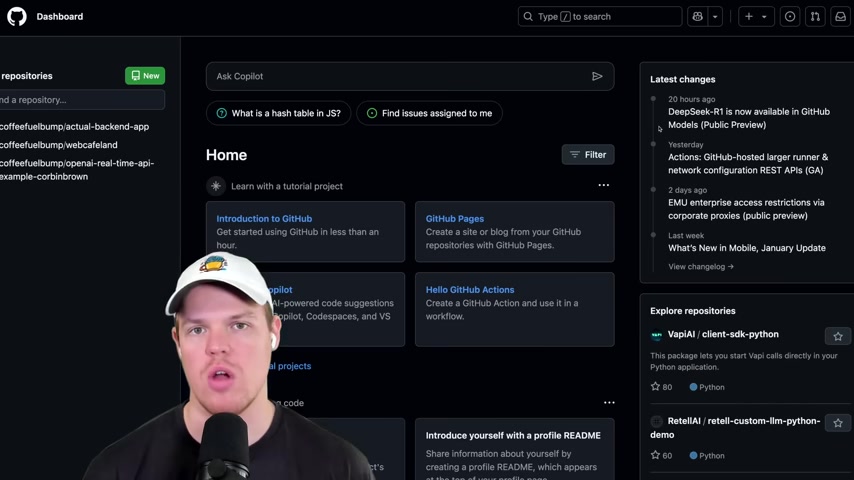Focus the Ask Copilot input field
Screen dimensions: 854x480
pyautogui.click(x=400, y=76)
